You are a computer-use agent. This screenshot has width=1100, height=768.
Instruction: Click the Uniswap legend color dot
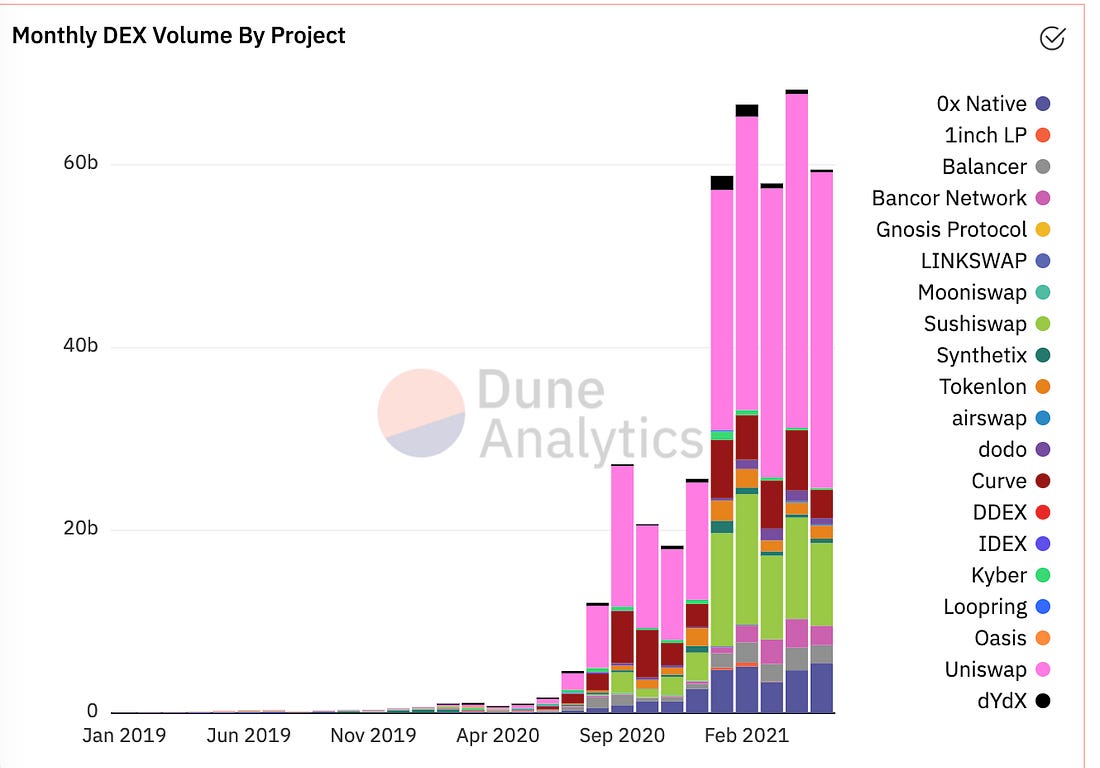[x=1043, y=670]
